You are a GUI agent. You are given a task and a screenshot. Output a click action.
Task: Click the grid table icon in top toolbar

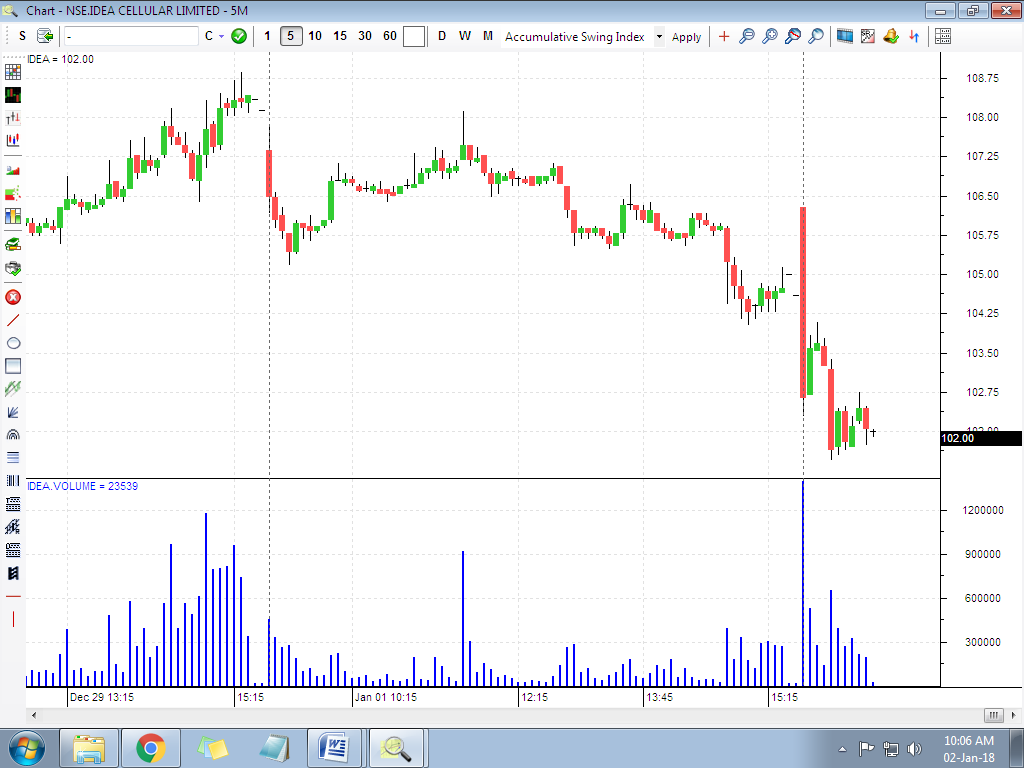tap(942, 37)
